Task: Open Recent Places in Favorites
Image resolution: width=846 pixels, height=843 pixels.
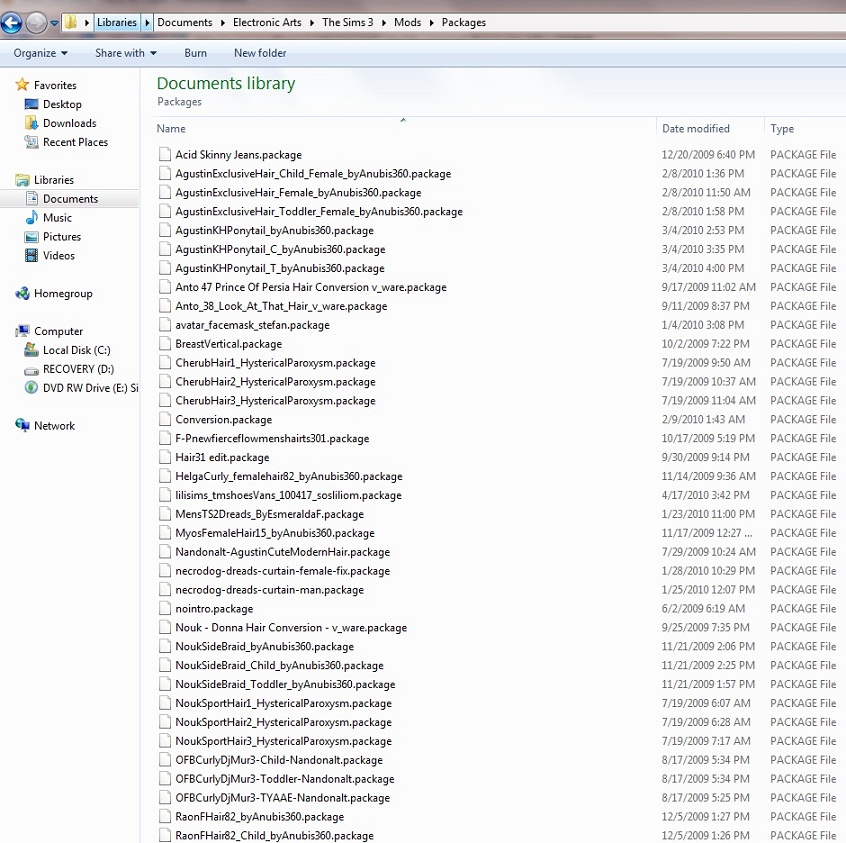Action: 66,142
